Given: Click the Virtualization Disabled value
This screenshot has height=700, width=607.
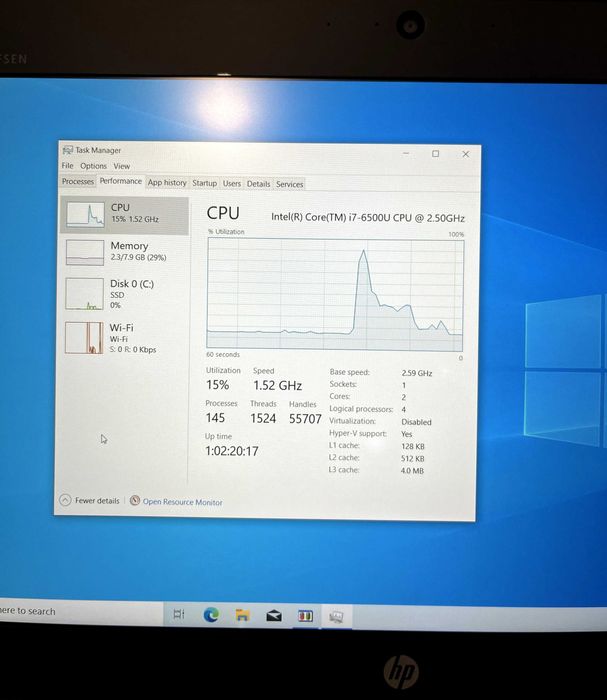Looking at the screenshot, I should point(416,422).
